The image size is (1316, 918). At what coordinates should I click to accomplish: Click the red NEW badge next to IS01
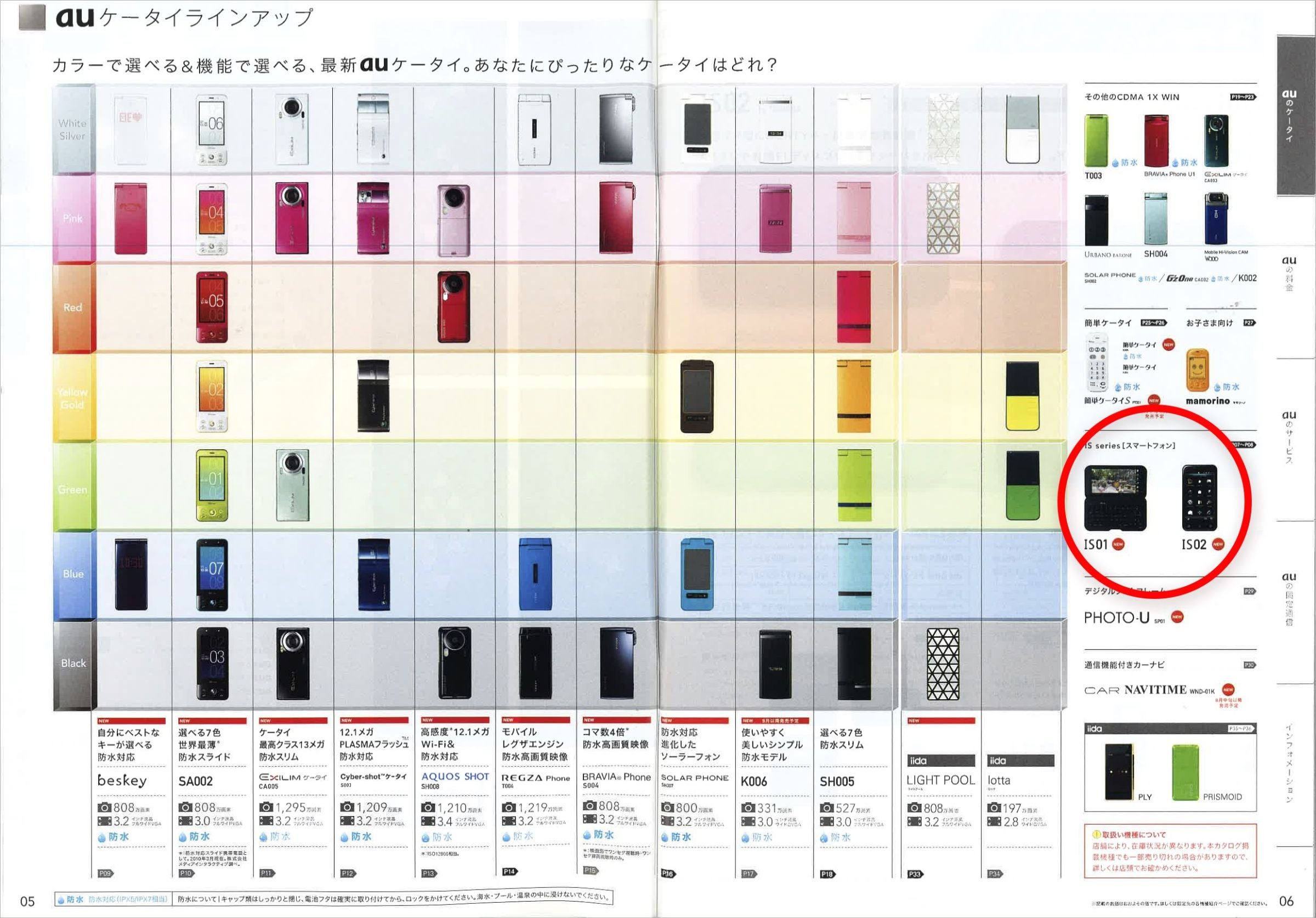(x=1118, y=544)
